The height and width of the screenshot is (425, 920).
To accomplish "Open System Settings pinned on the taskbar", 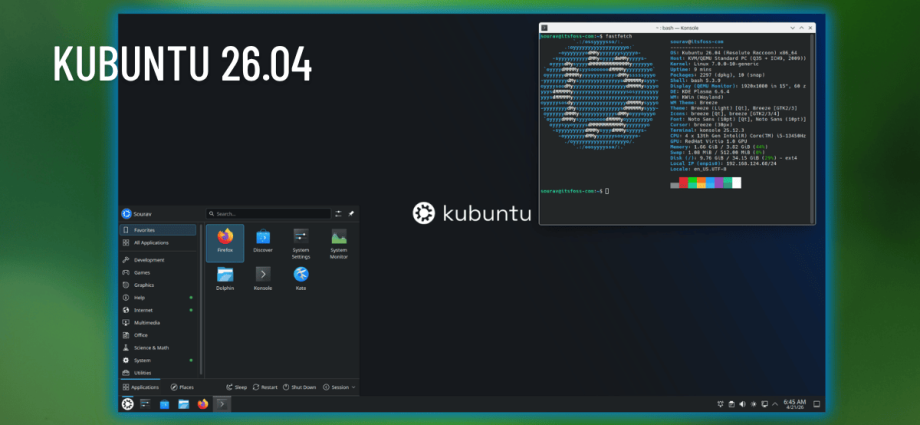I will coord(146,404).
